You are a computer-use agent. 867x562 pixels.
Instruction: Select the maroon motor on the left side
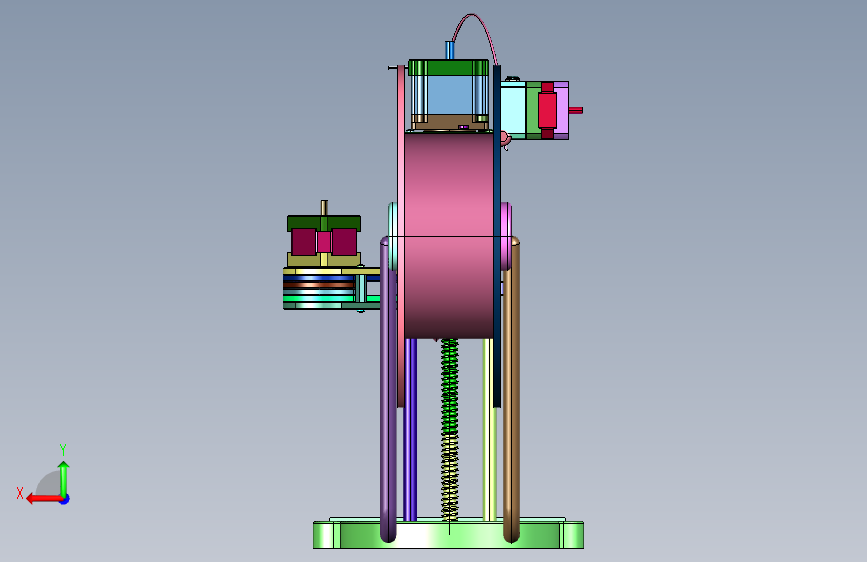tap(324, 241)
